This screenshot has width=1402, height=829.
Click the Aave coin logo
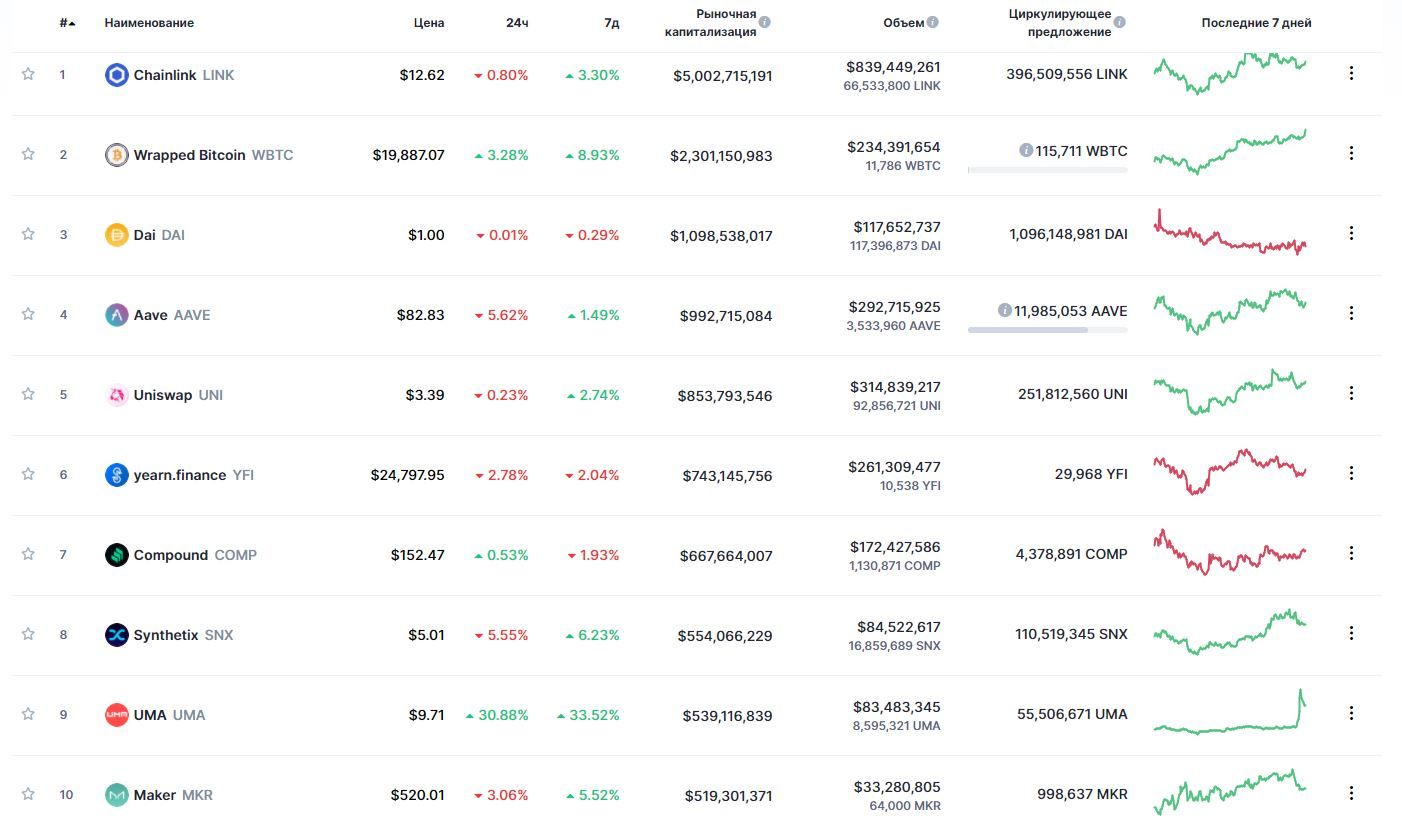[x=117, y=315]
